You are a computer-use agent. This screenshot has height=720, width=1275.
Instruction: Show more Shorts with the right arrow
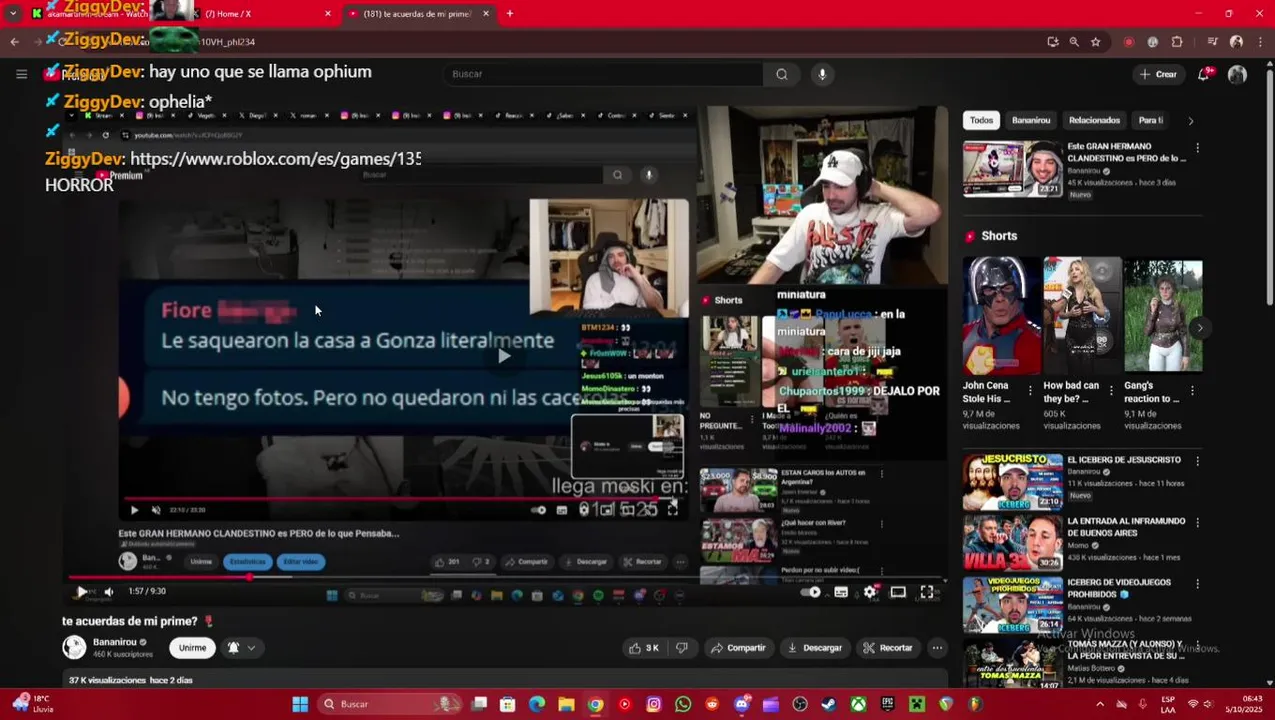click(1199, 328)
